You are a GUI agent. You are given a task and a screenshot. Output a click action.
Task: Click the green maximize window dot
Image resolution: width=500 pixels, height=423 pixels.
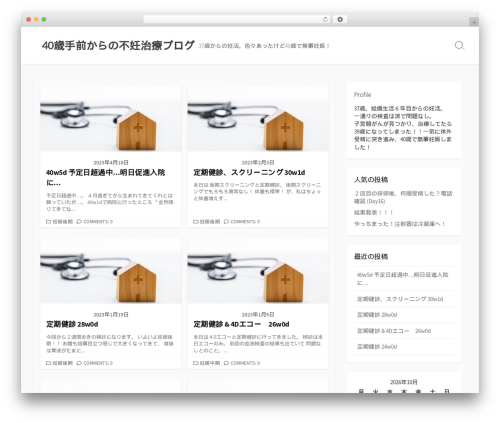[x=44, y=20]
